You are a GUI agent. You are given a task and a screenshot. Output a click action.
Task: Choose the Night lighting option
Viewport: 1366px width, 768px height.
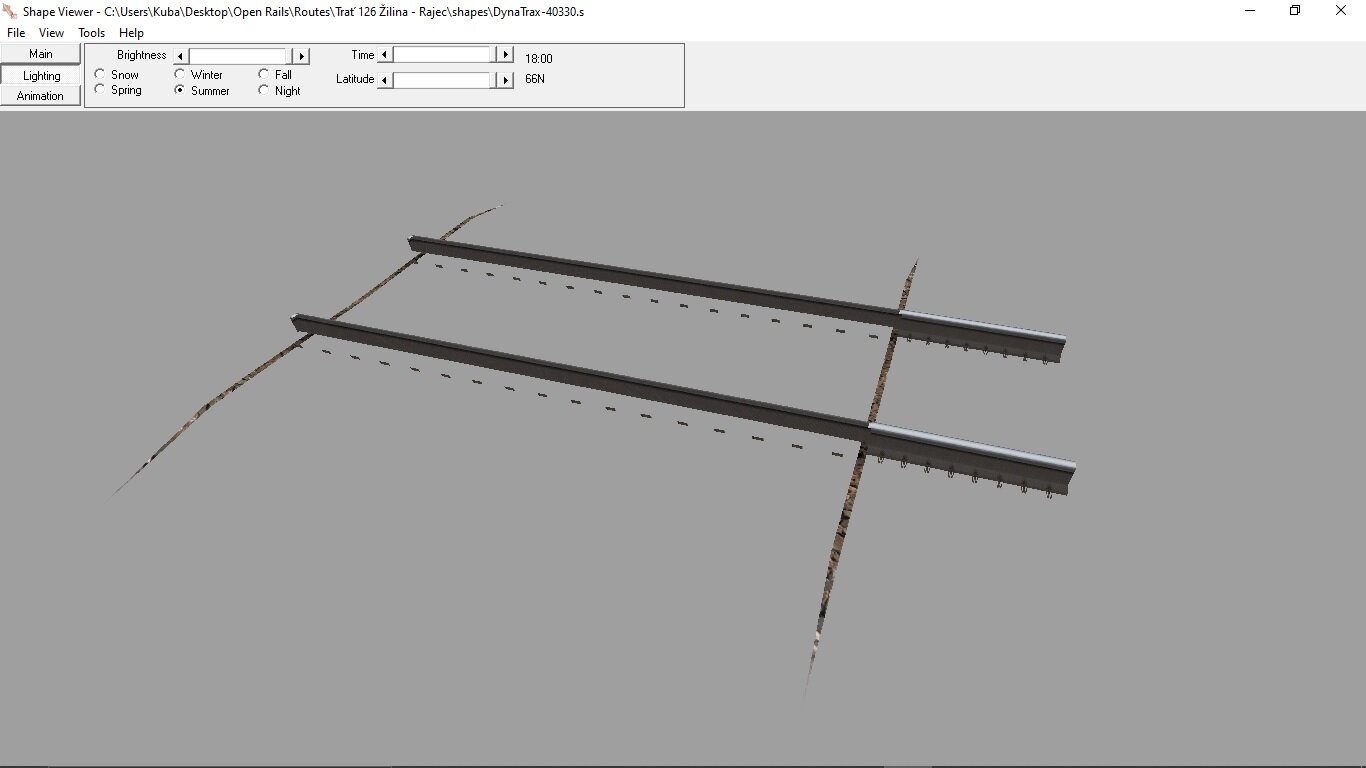(264, 90)
